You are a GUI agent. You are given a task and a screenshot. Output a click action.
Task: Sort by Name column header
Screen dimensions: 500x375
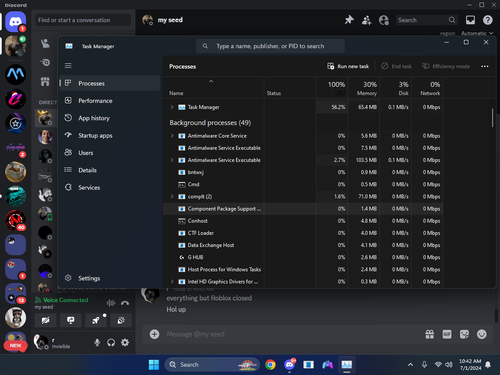pyautogui.click(x=213, y=88)
